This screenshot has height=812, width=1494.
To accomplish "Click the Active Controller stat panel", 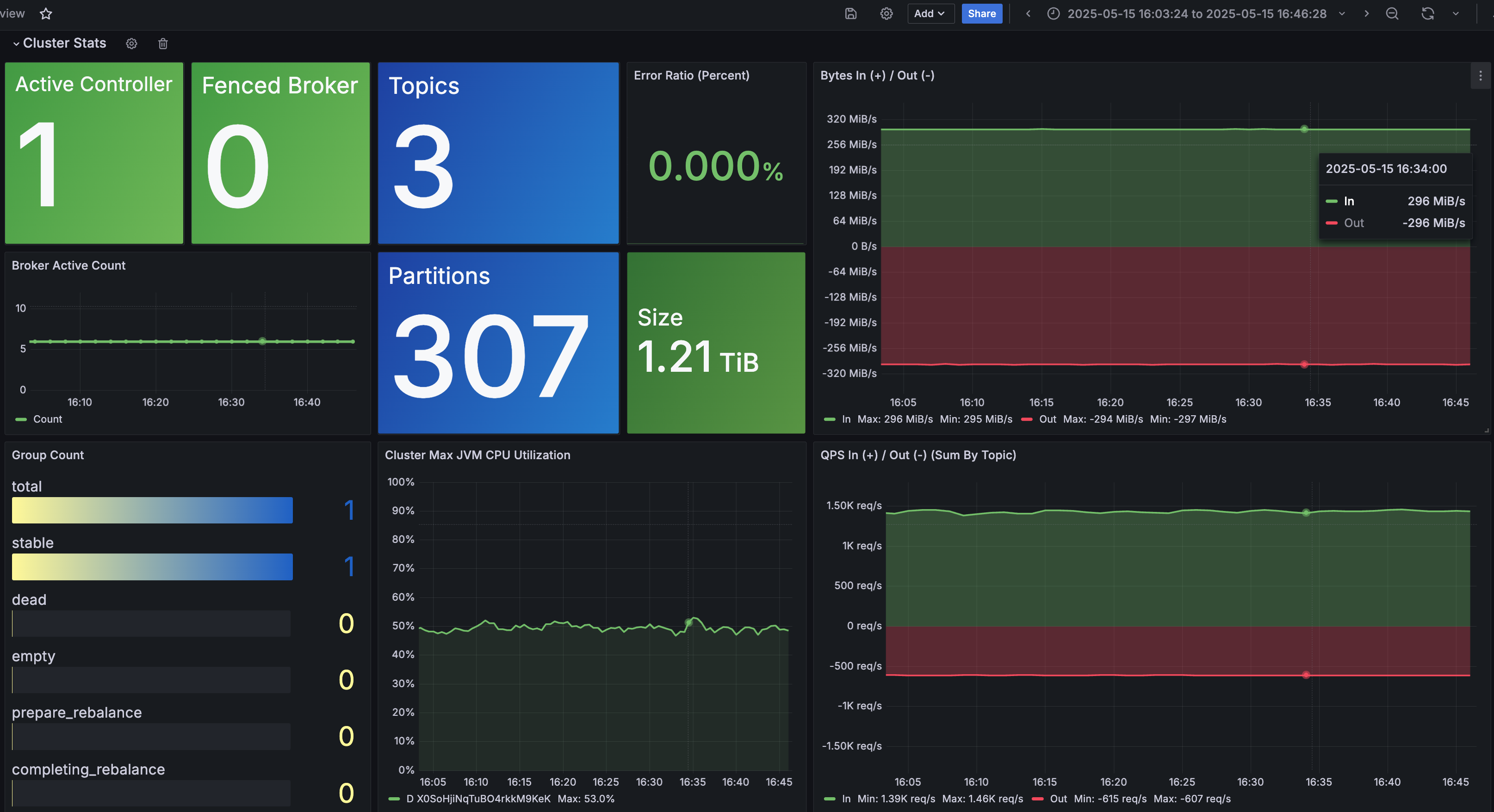I will click(x=94, y=153).
